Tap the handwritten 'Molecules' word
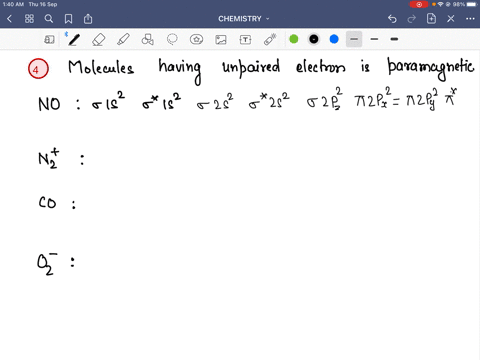 click(x=101, y=67)
